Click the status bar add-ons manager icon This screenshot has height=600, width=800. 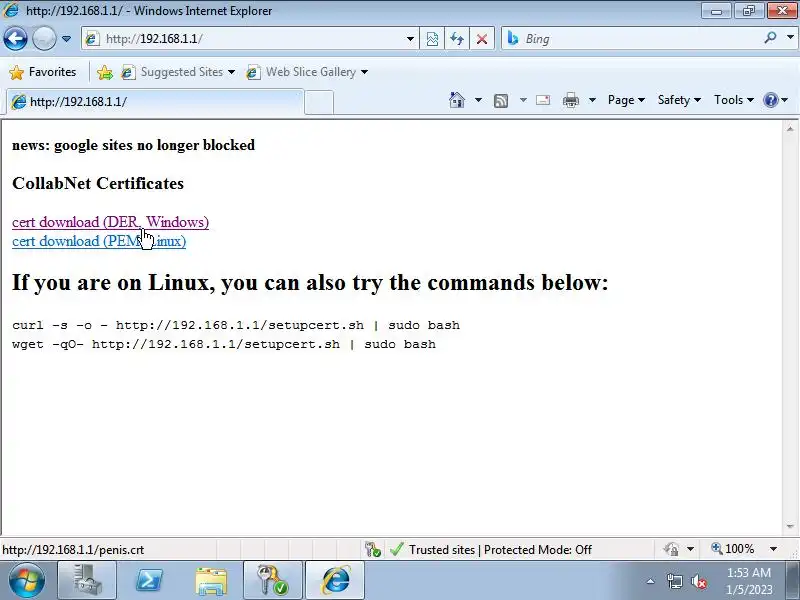point(372,550)
